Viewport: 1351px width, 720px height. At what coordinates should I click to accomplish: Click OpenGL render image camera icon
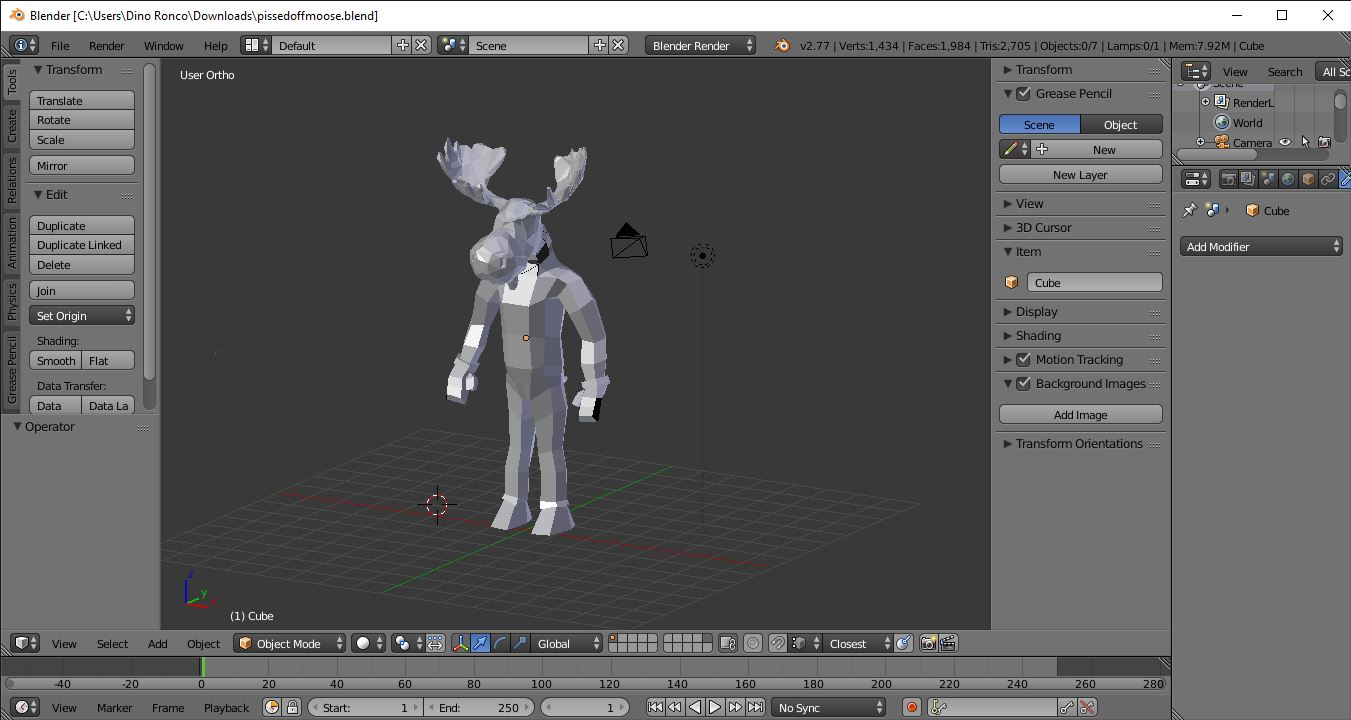click(928, 643)
